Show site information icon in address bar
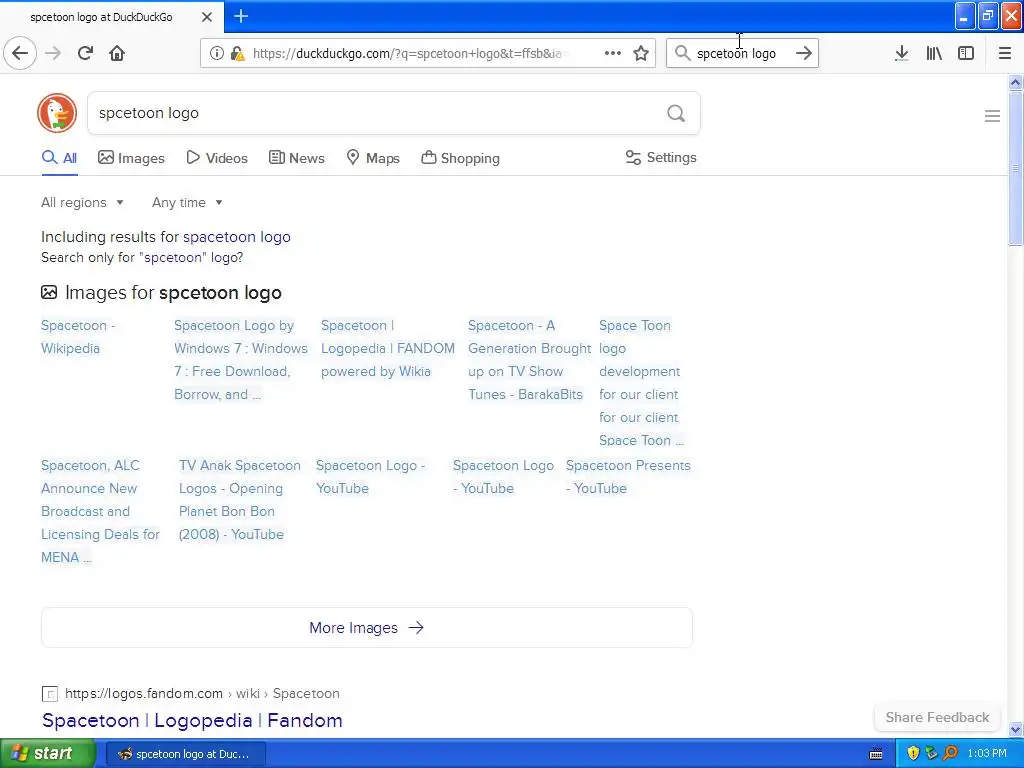The height and width of the screenshot is (768, 1024). point(216,53)
